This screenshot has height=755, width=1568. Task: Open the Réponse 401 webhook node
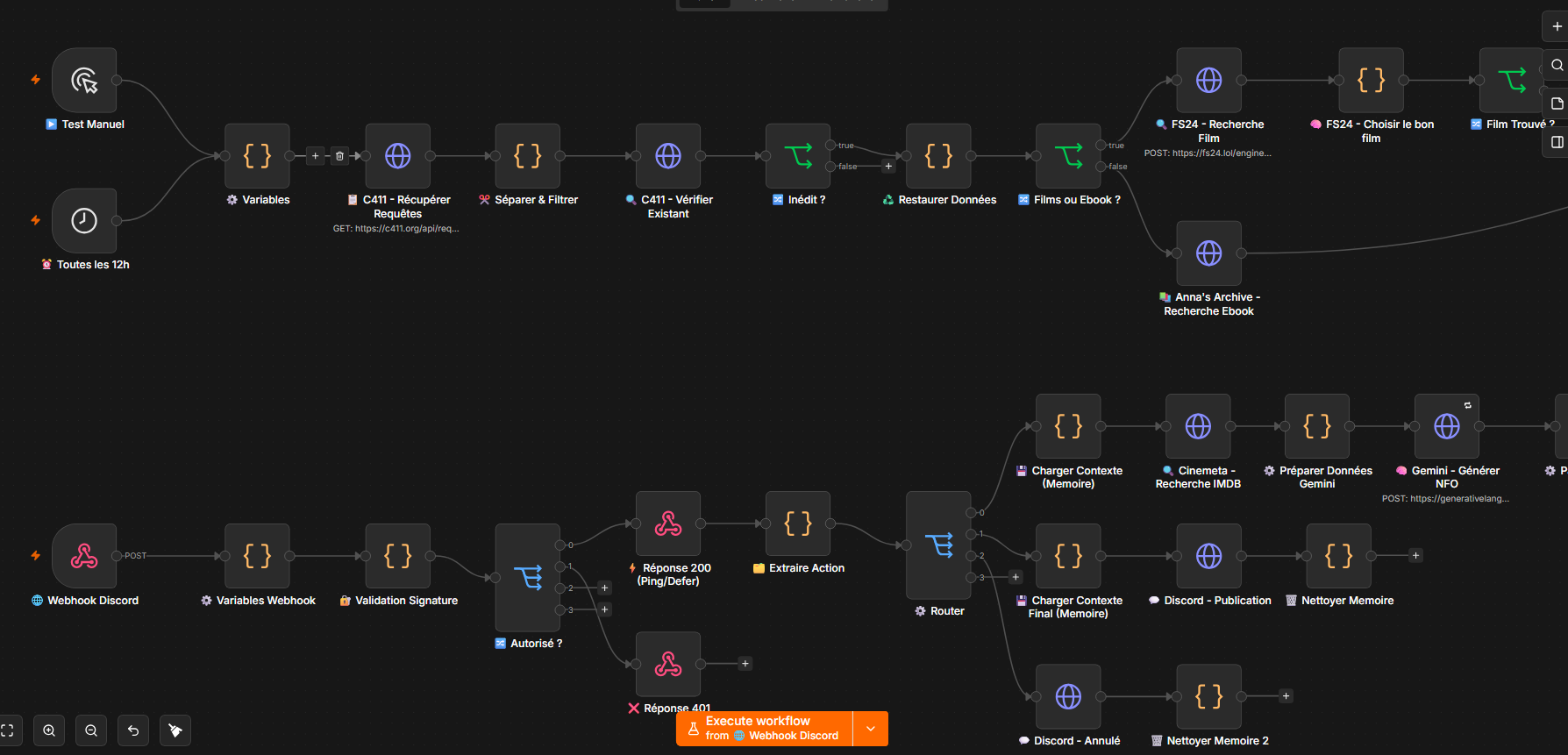pyautogui.click(x=668, y=664)
